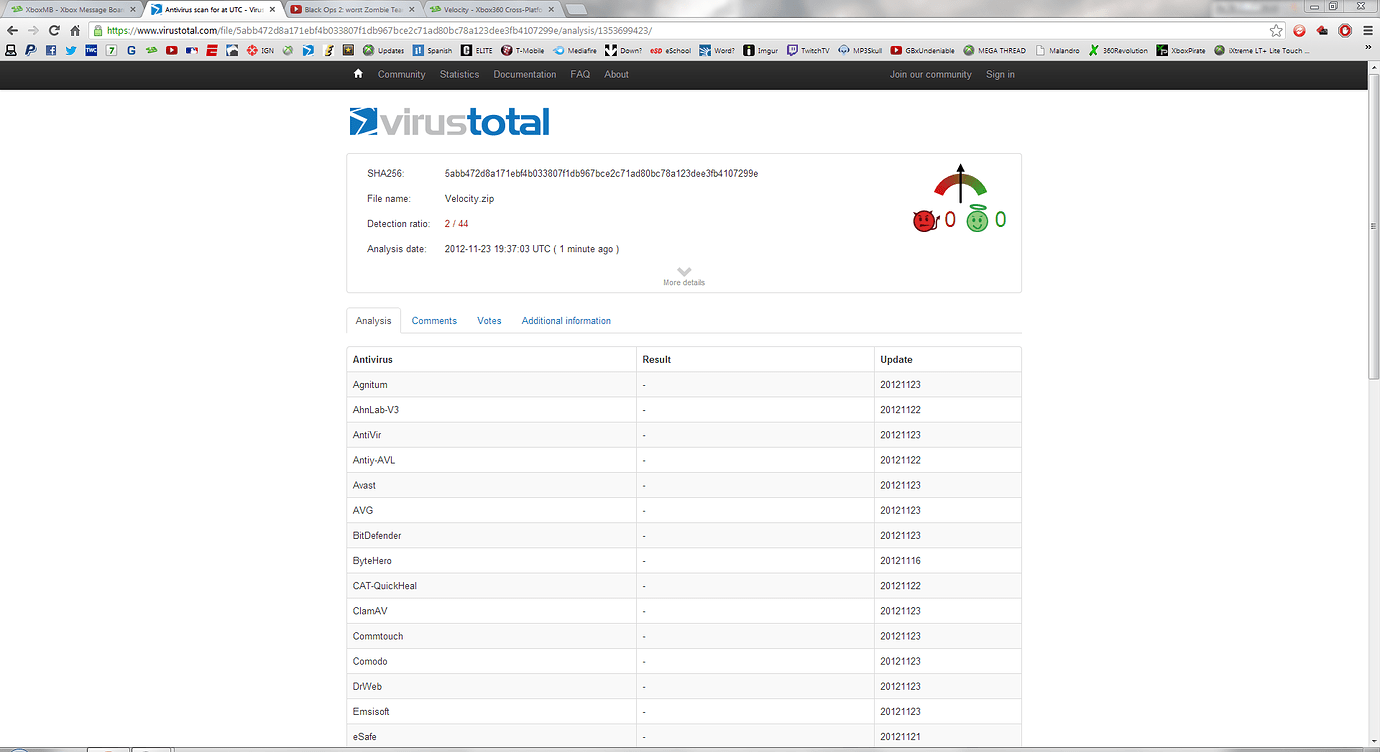Open the Twitter bookmark icon

[x=71, y=50]
